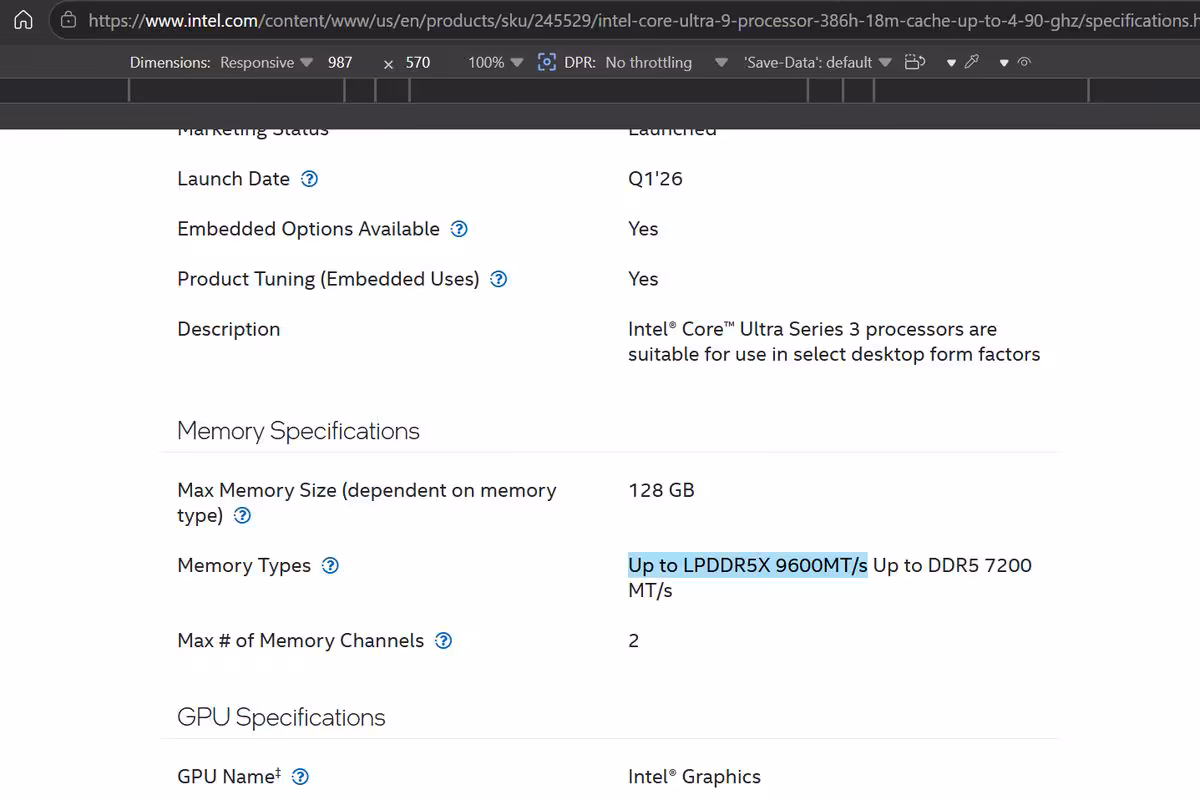This screenshot has width=1200, height=800.
Task: Open help icon for Product Tuning (Embedded Uses)
Action: pos(499,279)
